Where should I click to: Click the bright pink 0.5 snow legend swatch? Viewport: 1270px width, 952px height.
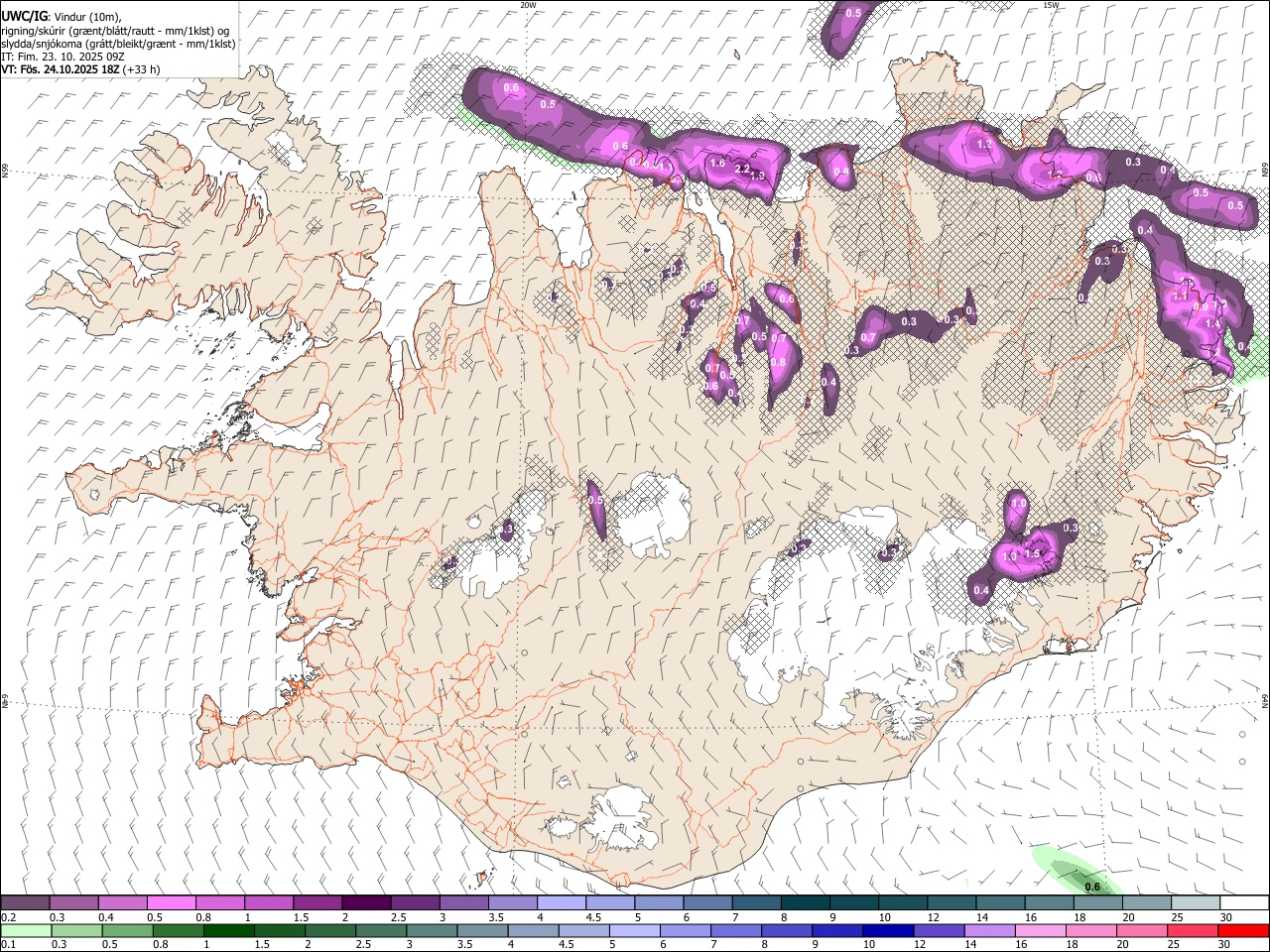pyautogui.click(x=171, y=902)
